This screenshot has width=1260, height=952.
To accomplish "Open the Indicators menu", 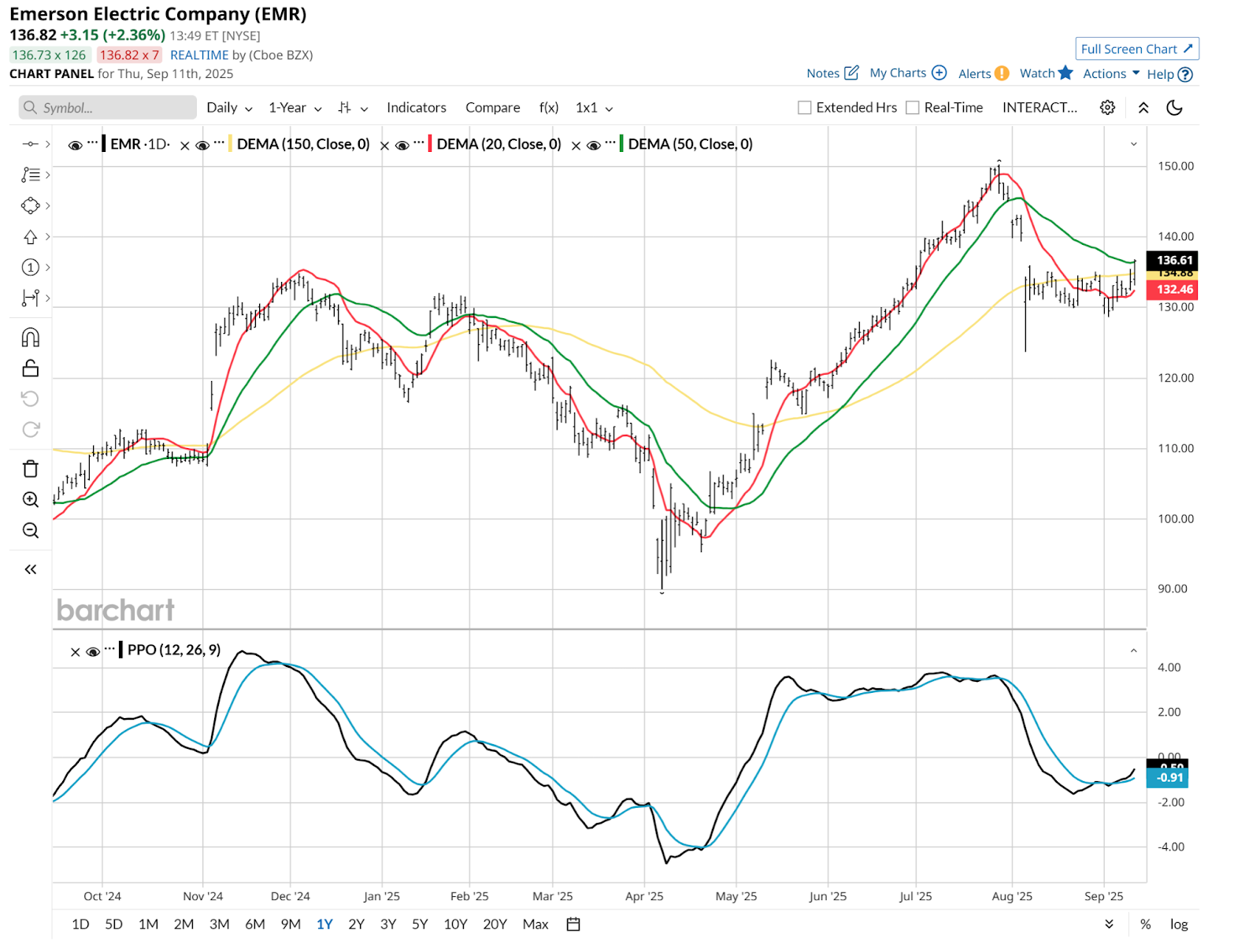I will [x=417, y=108].
